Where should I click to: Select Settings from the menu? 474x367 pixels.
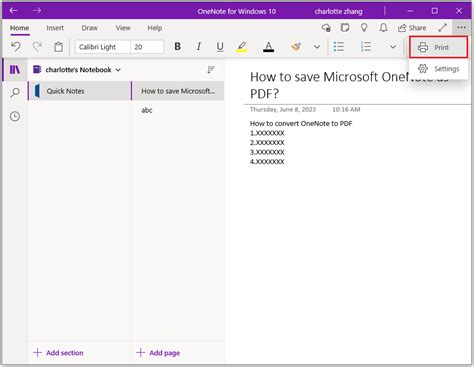point(439,69)
